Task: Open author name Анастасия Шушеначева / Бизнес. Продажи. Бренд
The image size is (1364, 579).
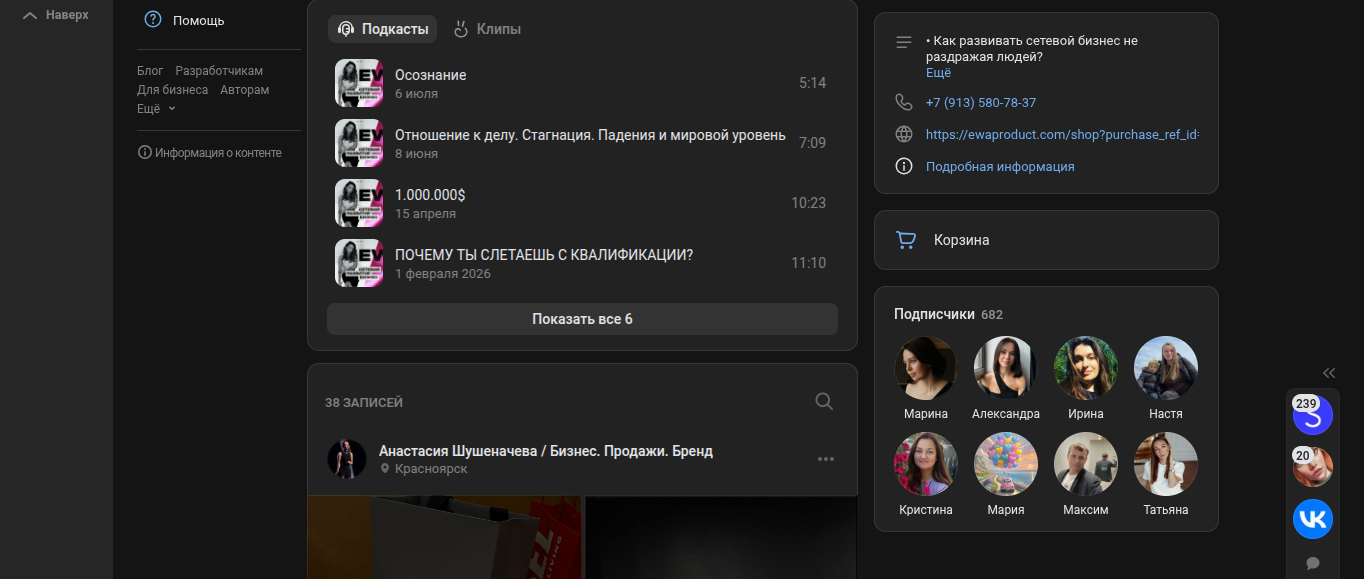Action: (x=546, y=451)
